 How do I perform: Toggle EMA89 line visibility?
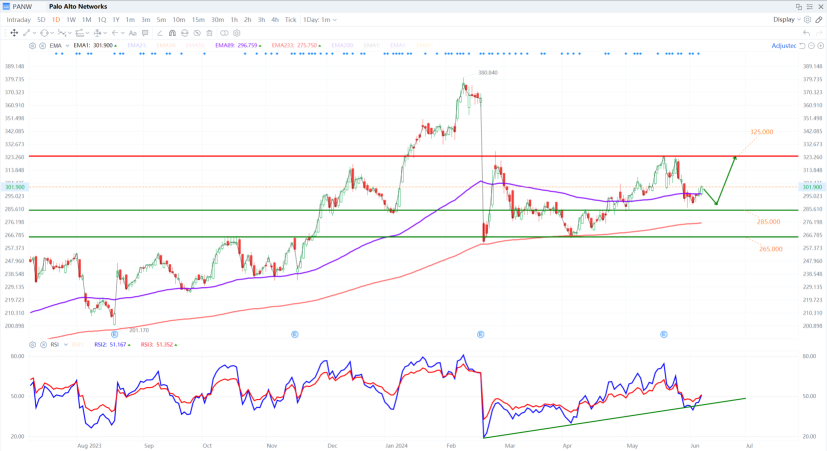(x=238, y=45)
